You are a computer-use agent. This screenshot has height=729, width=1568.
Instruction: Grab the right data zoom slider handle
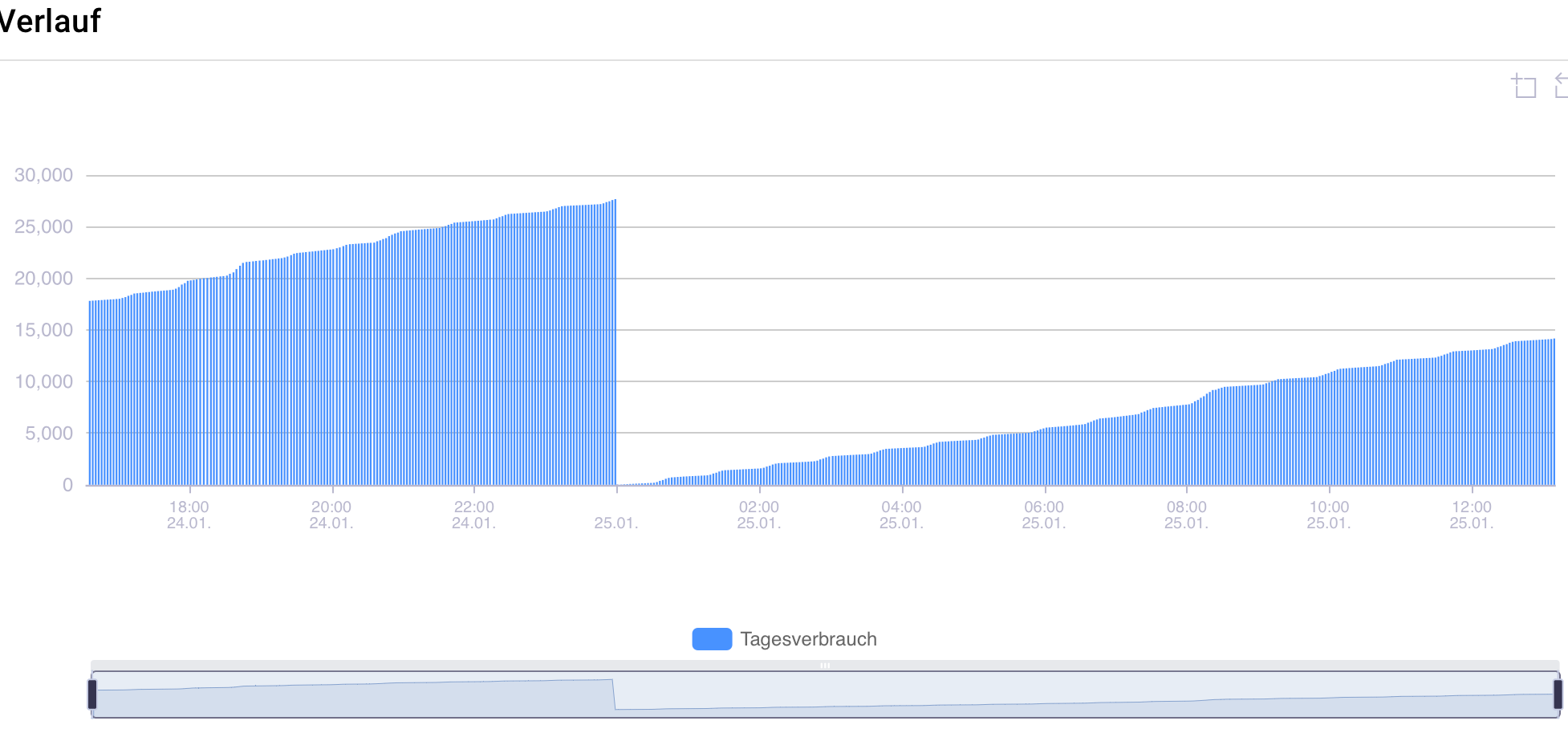coord(1558,694)
